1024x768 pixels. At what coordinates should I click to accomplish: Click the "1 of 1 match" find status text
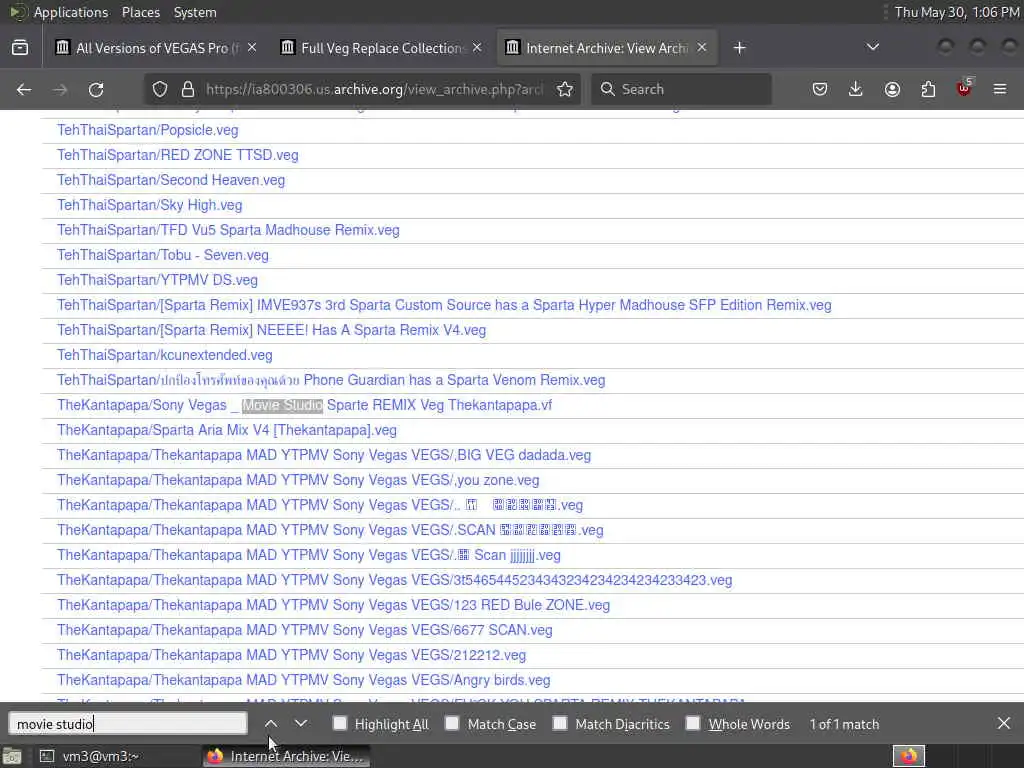844,724
